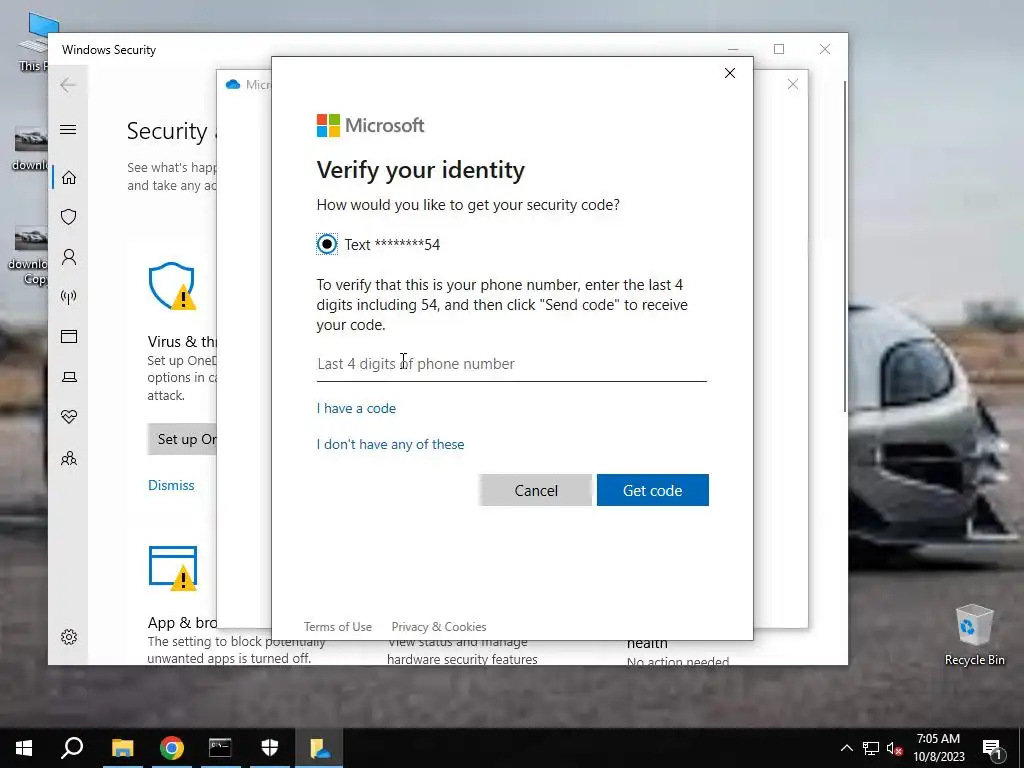Open network status tray icon
Image resolution: width=1024 pixels, height=768 pixels.
click(x=871, y=748)
